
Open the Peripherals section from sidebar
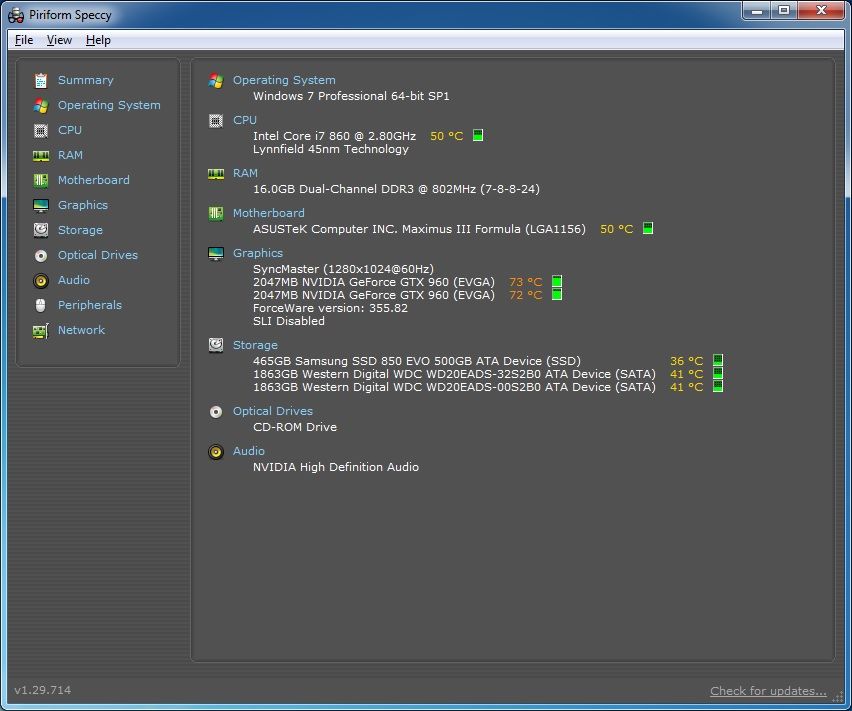[90, 305]
